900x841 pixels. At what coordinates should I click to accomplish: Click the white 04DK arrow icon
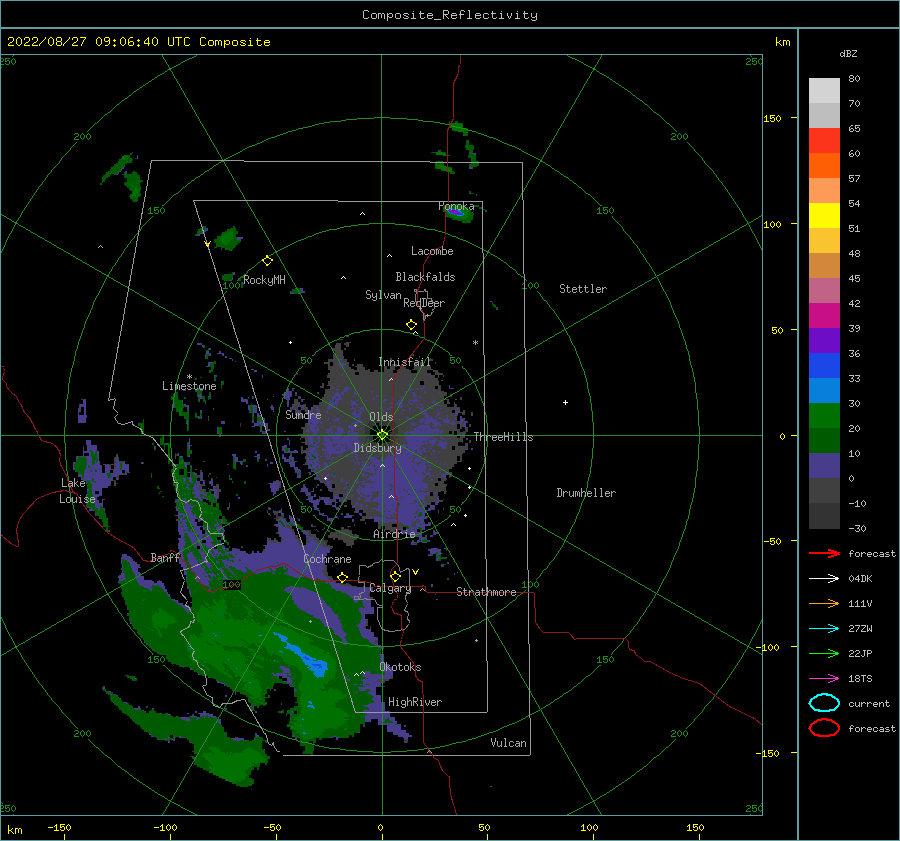coord(824,579)
